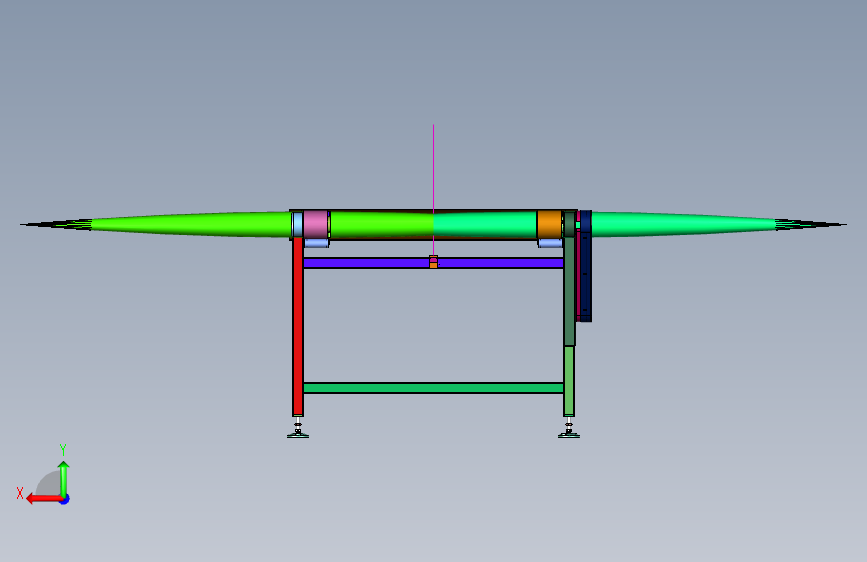
Task: Click the green Y axis arrow on triad
Action: tap(64, 480)
